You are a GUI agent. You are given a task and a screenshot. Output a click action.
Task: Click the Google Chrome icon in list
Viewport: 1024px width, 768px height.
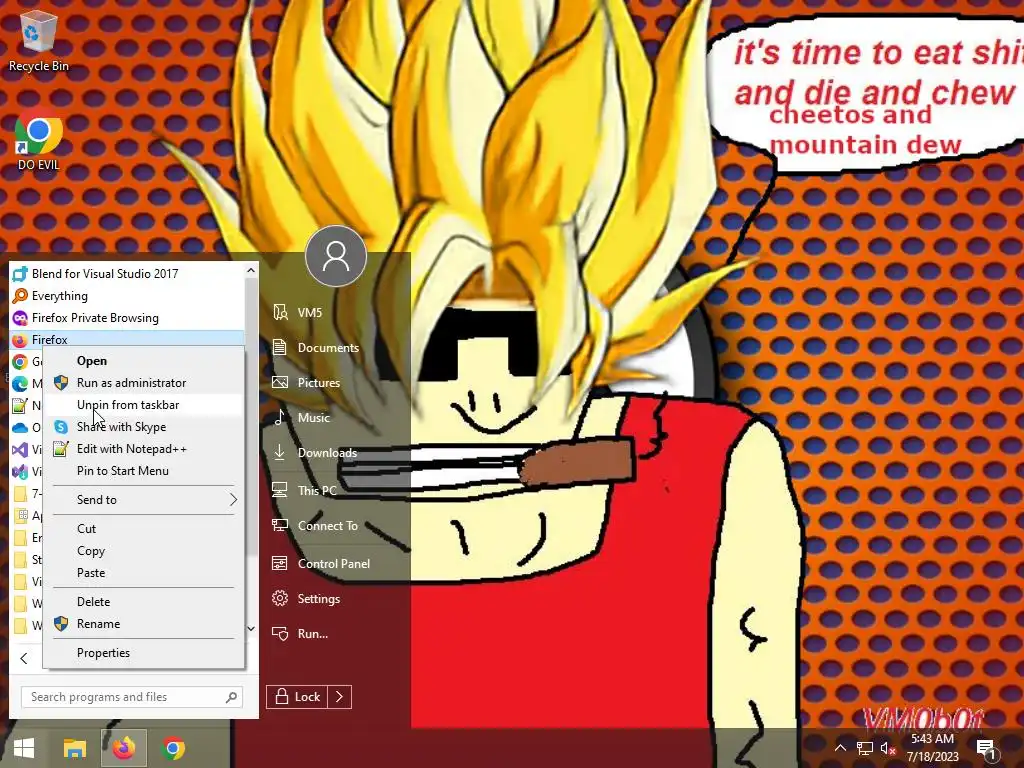[20, 362]
